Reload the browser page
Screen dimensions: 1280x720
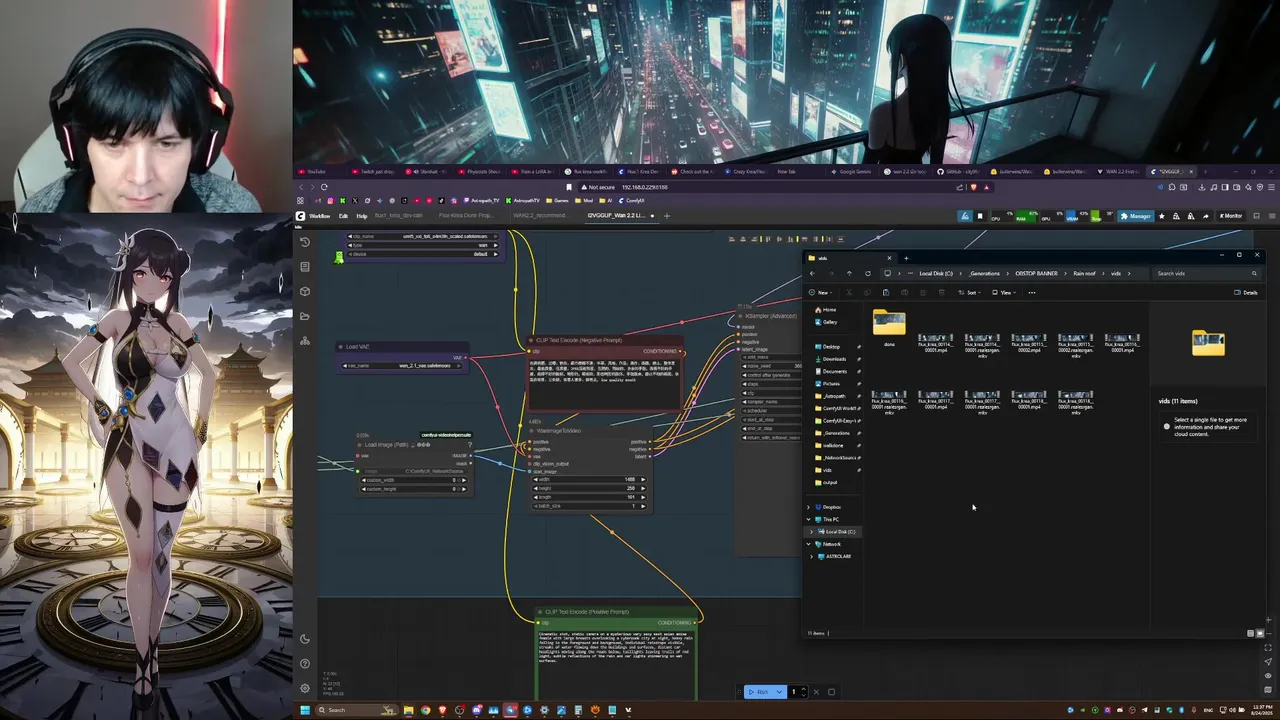(324, 187)
